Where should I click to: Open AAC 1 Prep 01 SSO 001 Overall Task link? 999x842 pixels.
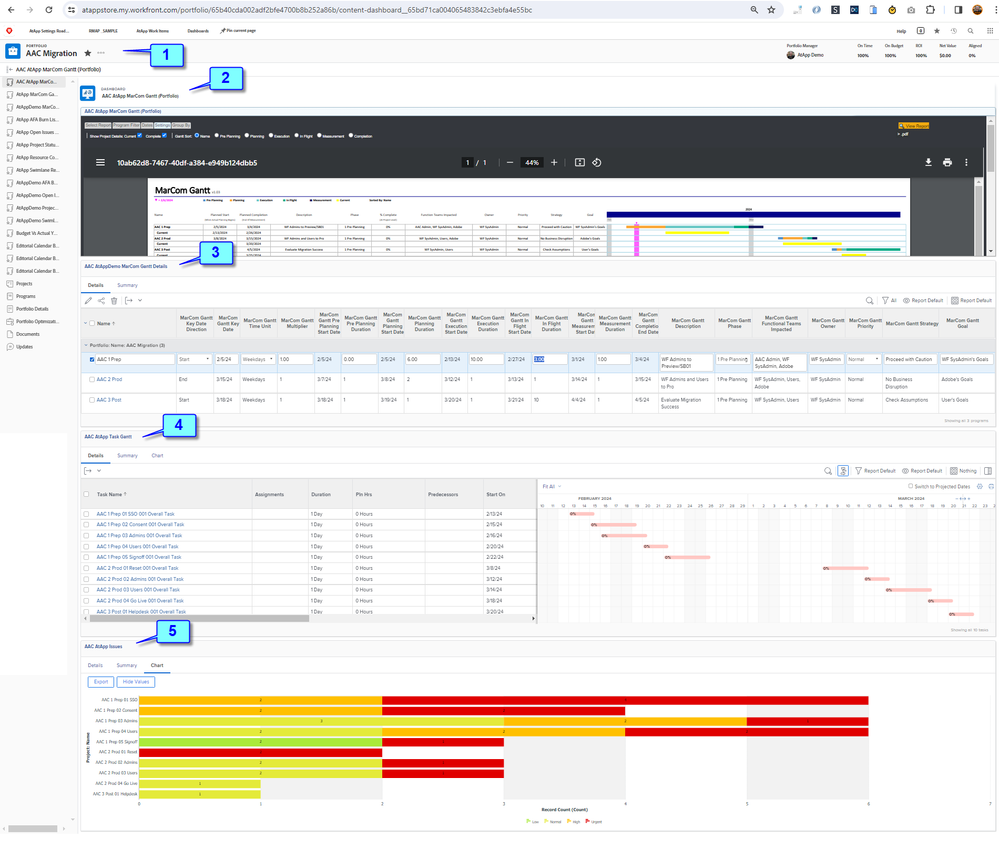point(135,514)
